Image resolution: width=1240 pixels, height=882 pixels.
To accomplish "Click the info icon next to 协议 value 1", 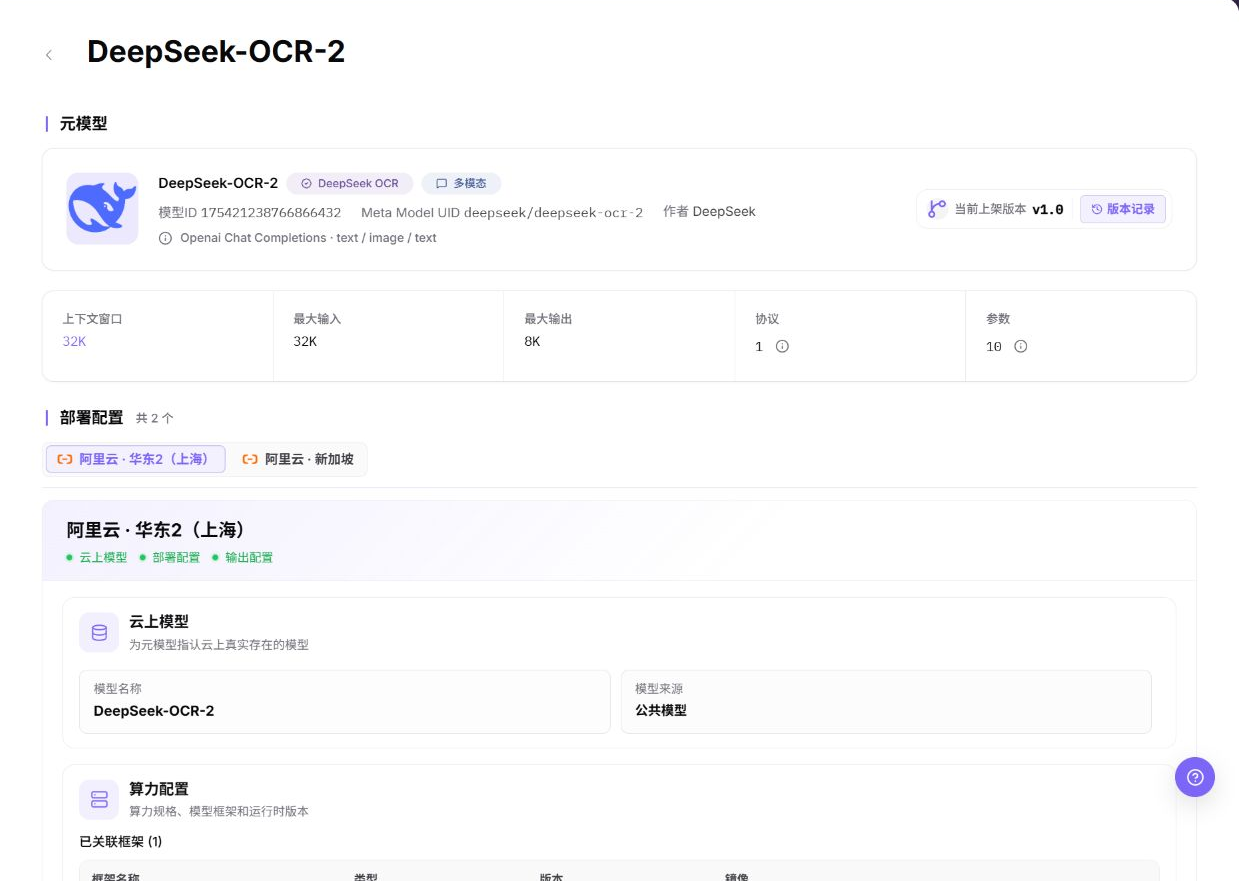I will tap(782, 346).
